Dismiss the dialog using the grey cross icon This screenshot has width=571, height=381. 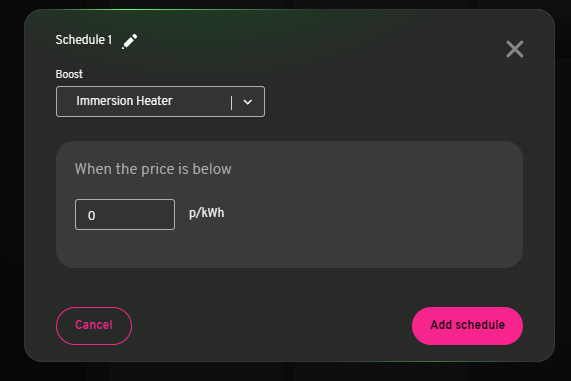pyautogui.click(x=515, y=49)
